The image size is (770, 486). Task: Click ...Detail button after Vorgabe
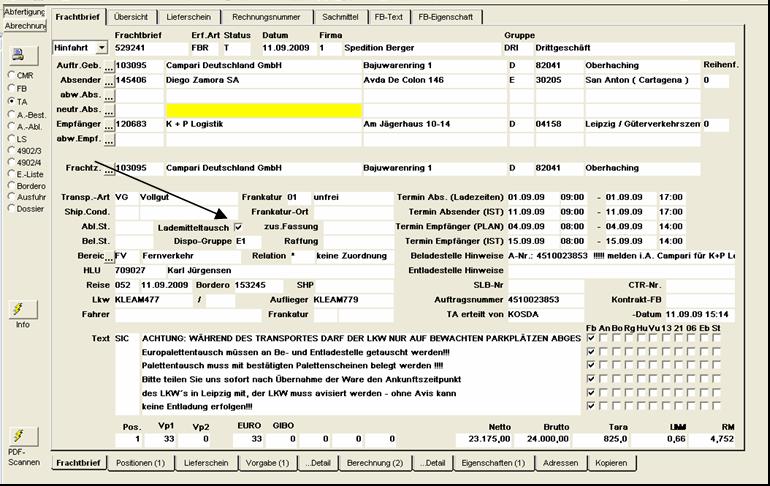click(x=318, y=463)
